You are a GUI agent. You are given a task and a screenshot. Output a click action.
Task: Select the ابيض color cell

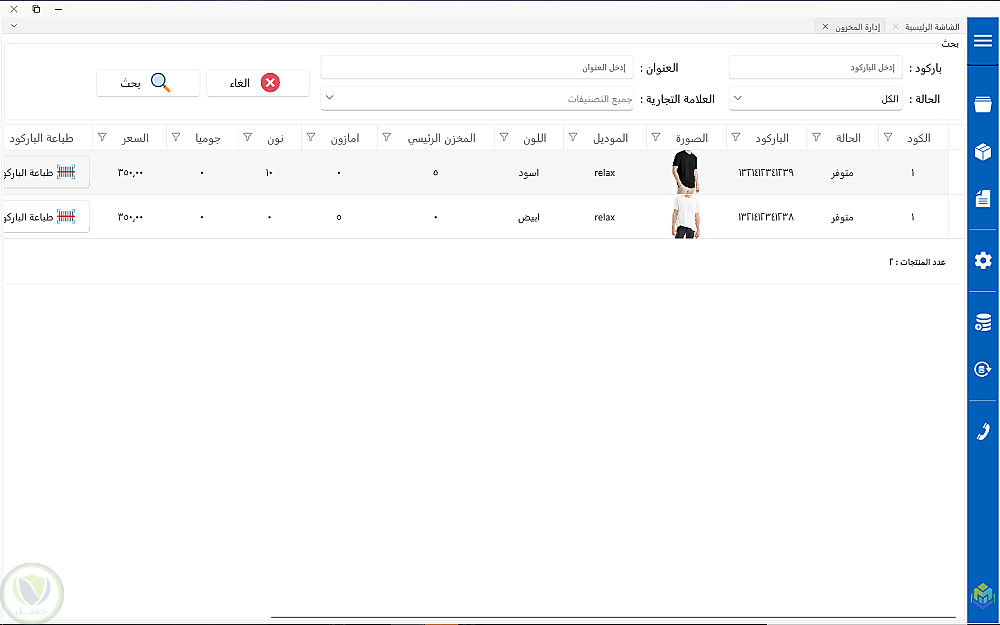(529, 217)
